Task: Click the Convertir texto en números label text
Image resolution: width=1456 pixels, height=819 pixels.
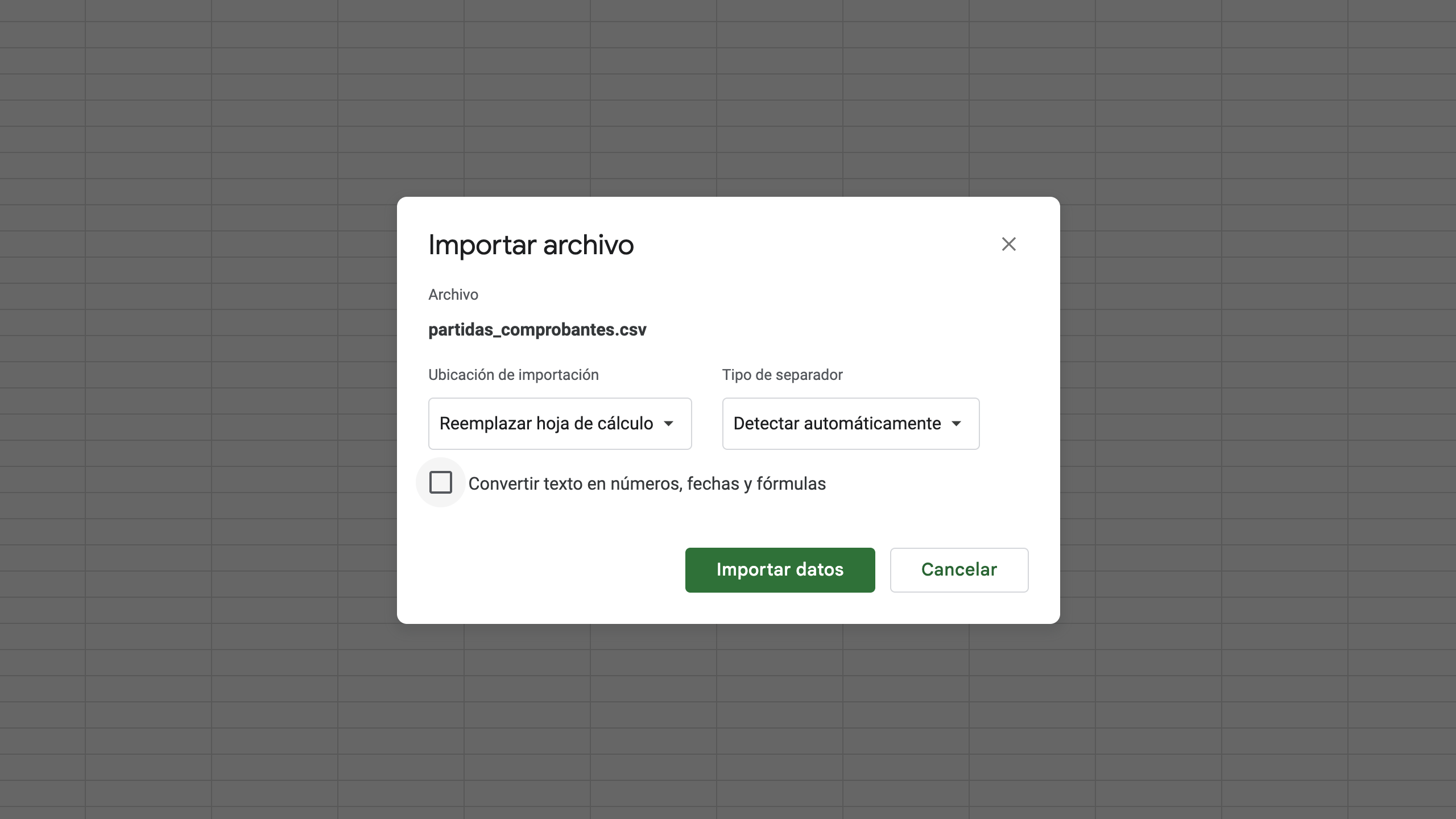Action: click(x=647, y=484)
